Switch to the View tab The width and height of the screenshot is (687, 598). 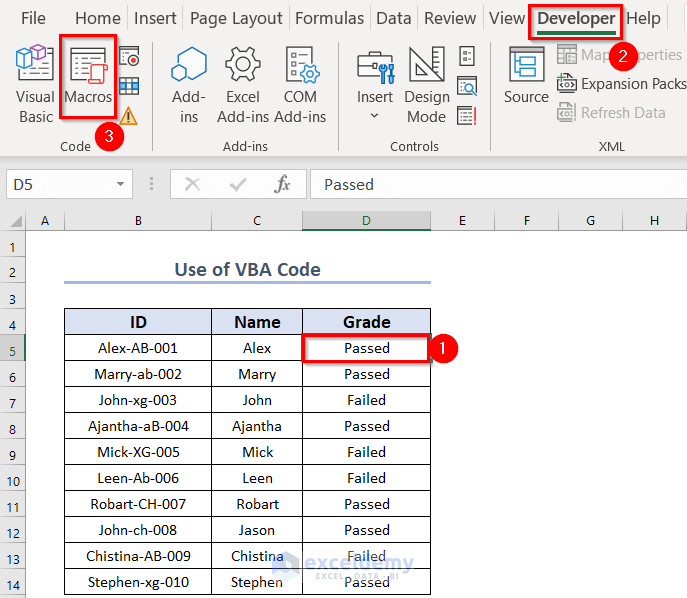click(x=507, y=18)
